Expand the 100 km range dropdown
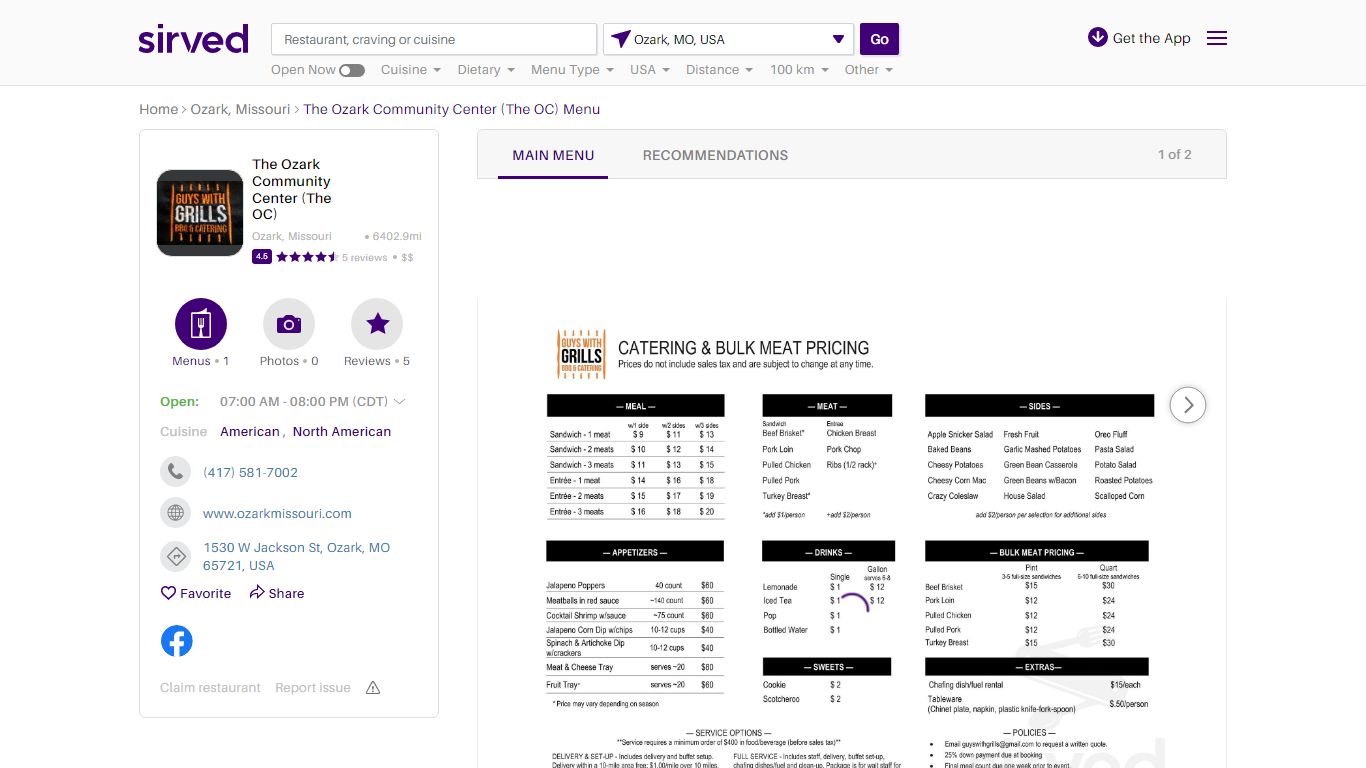This screenshot has height=768, width=1366. pyautogui.click(x=799, y=70)
